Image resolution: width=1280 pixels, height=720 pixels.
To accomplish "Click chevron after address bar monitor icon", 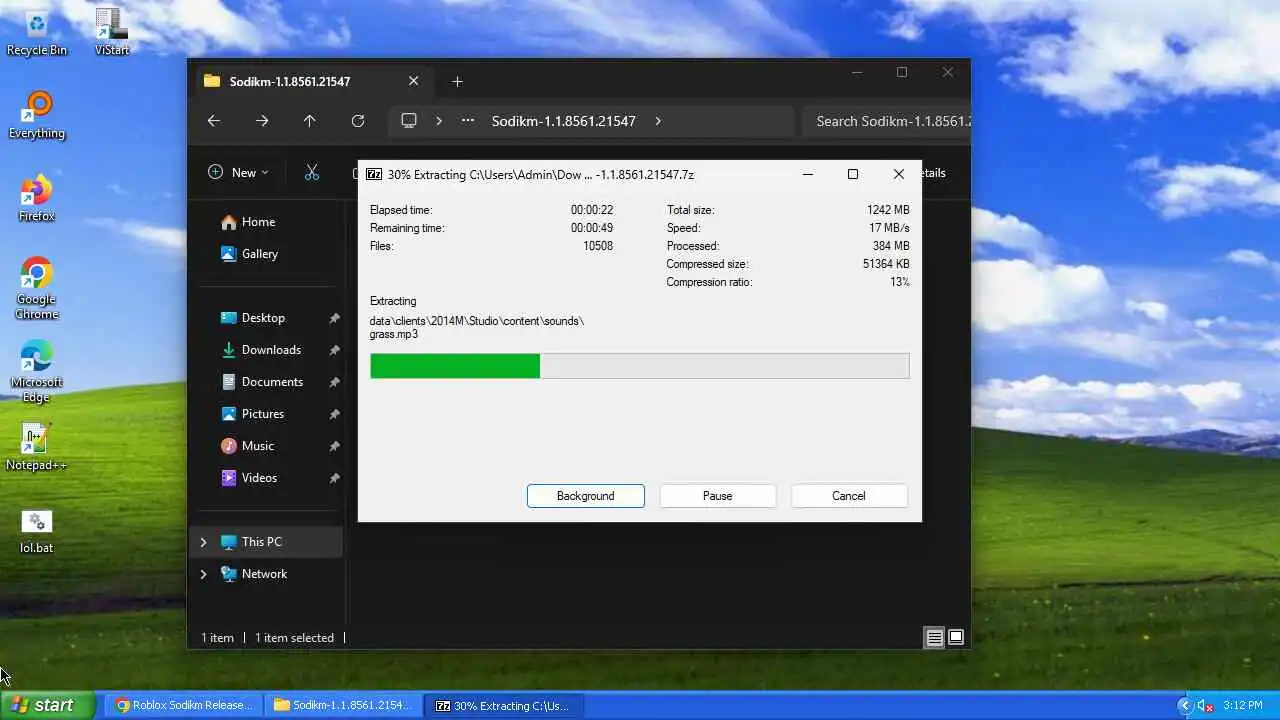I will pos(438,121).
